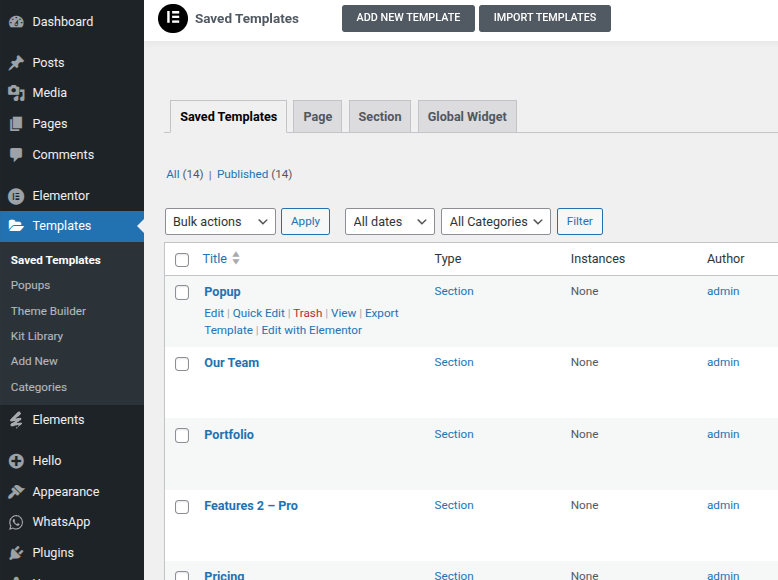Check the Portfolio row checkbox
778x580 pixels.
coord(182,435)
